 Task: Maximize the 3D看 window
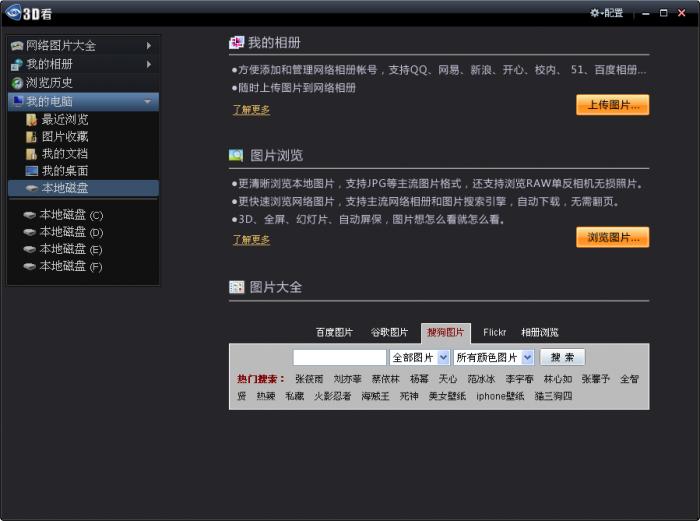point(663,13)
